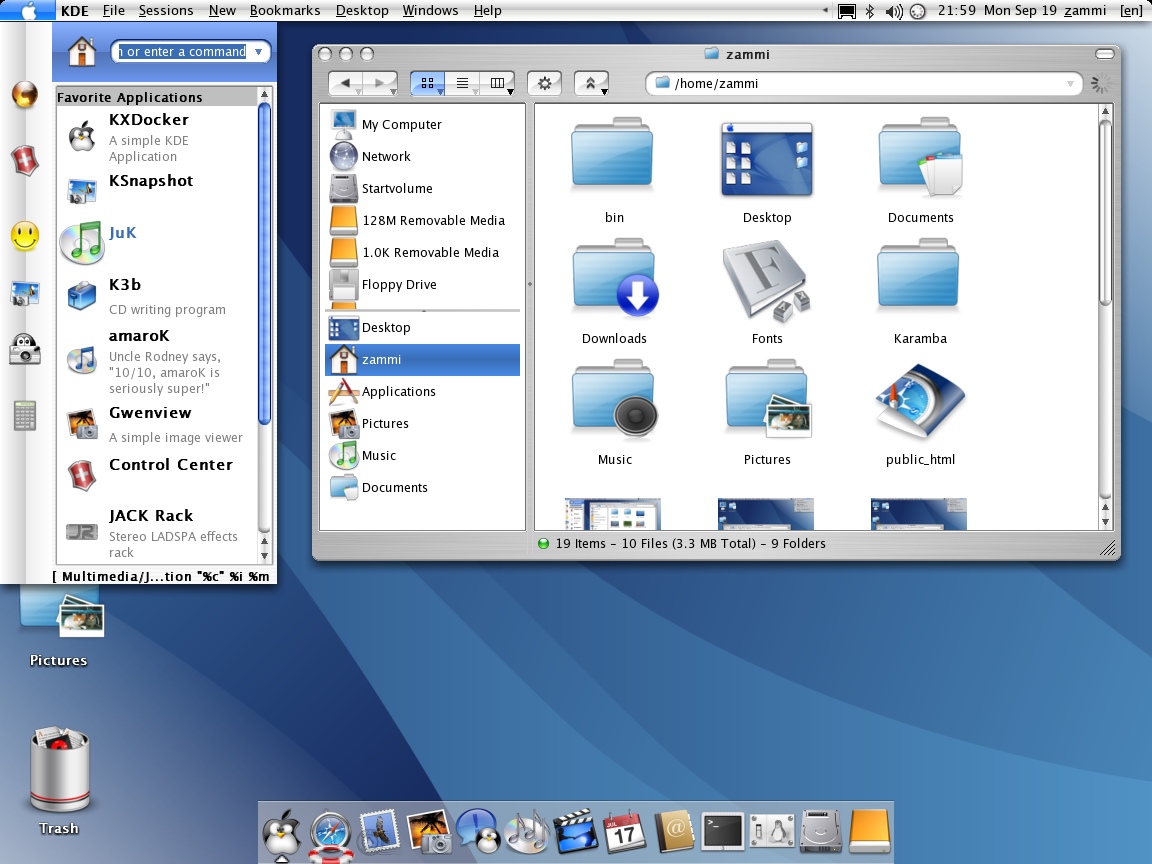Launch KXDocker from Favorite Applications
This screenshot has width=1152, height=864.
(157, 137)
